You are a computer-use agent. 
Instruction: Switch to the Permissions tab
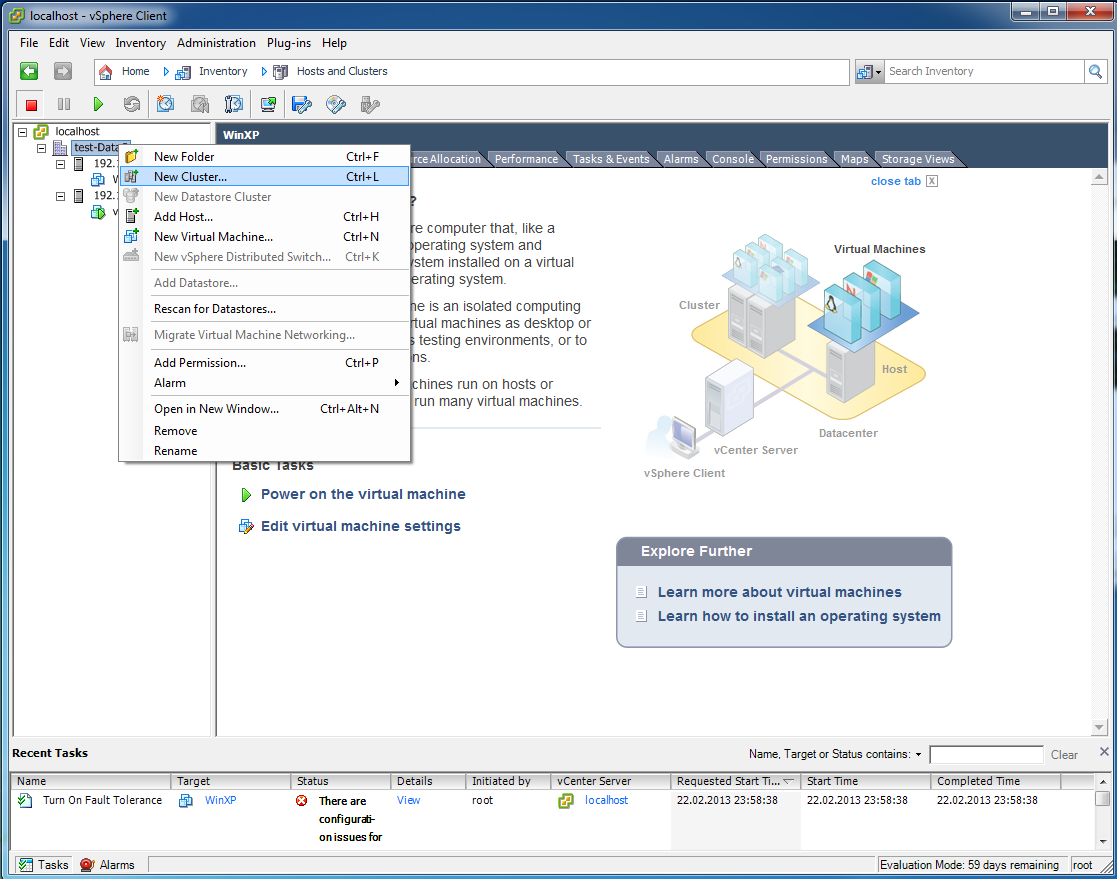tap(796, 159)
